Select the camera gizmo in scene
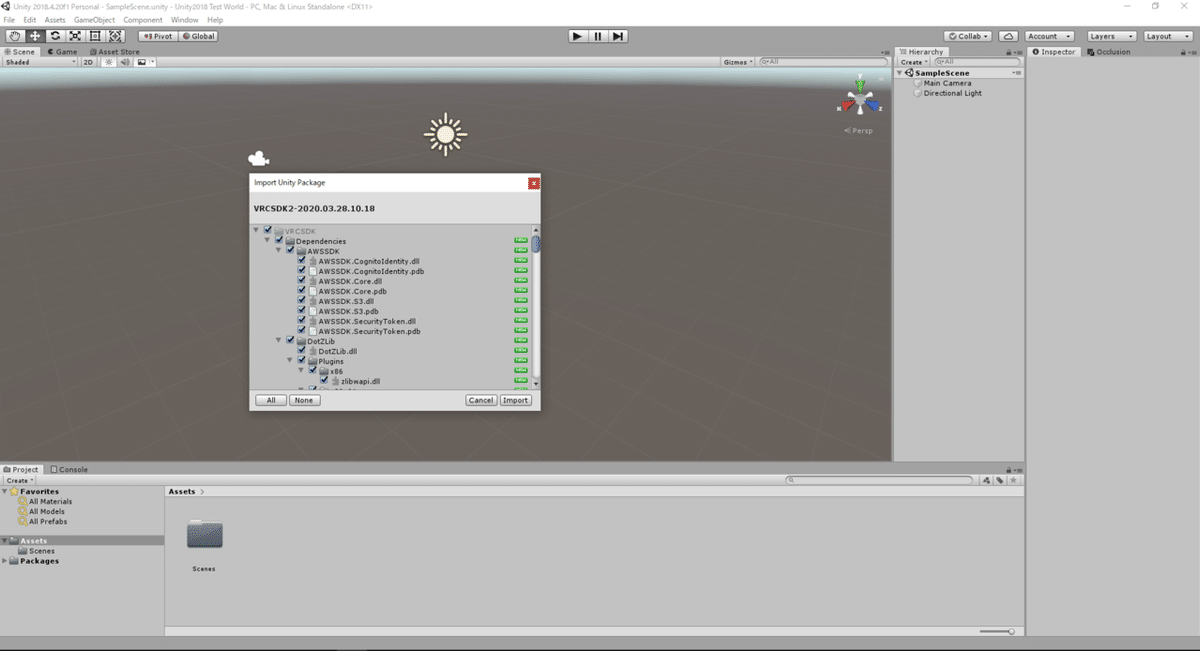1200x651 pixels. click(x=258, y=158)
